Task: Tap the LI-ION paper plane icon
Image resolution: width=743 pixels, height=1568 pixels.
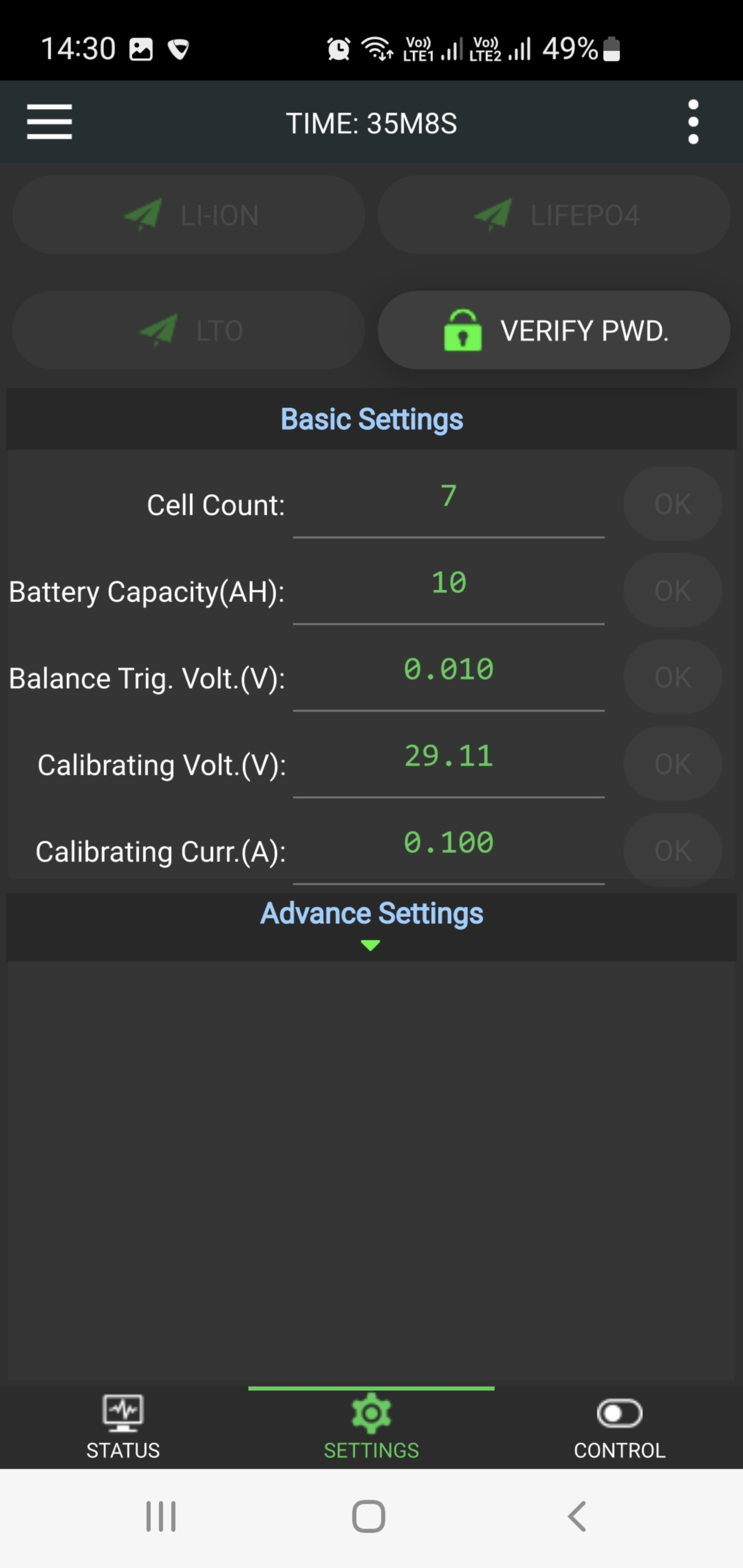Action: point(143,215)
